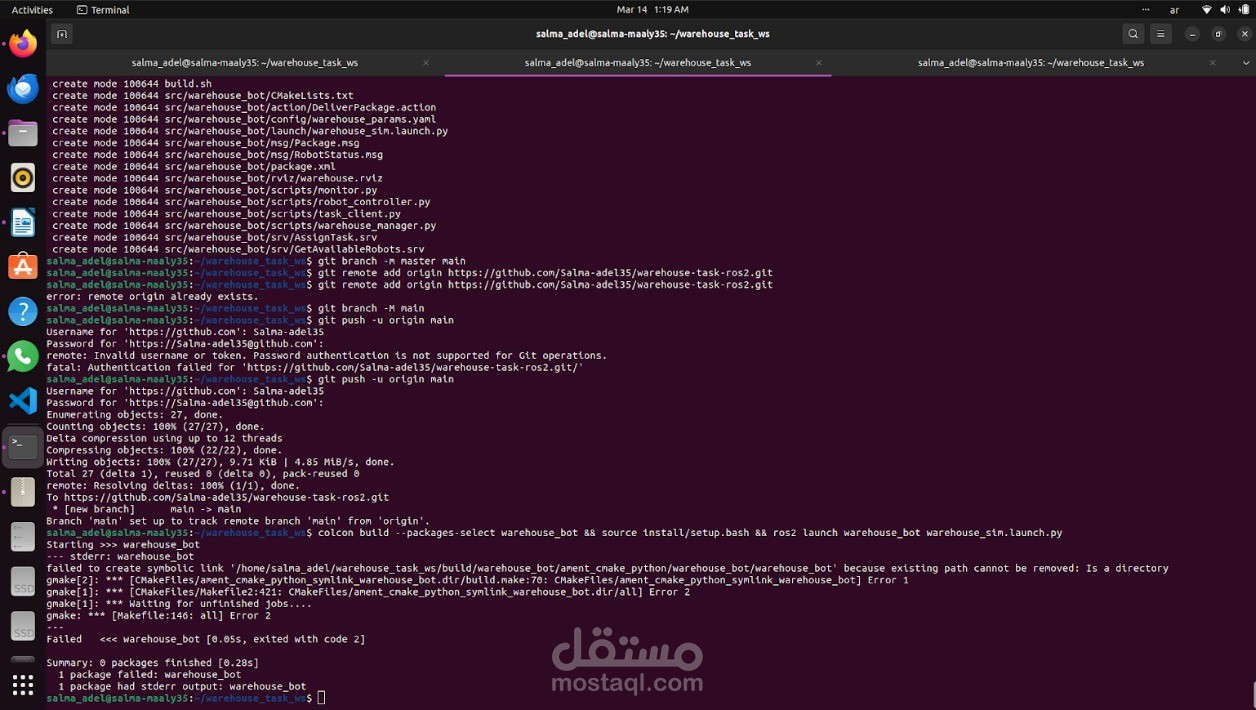The width and height of the screenshot is (1256, 710).
Task: Open the Files manager in the dock
Action: pyautogui.click(x=23, y=133)
